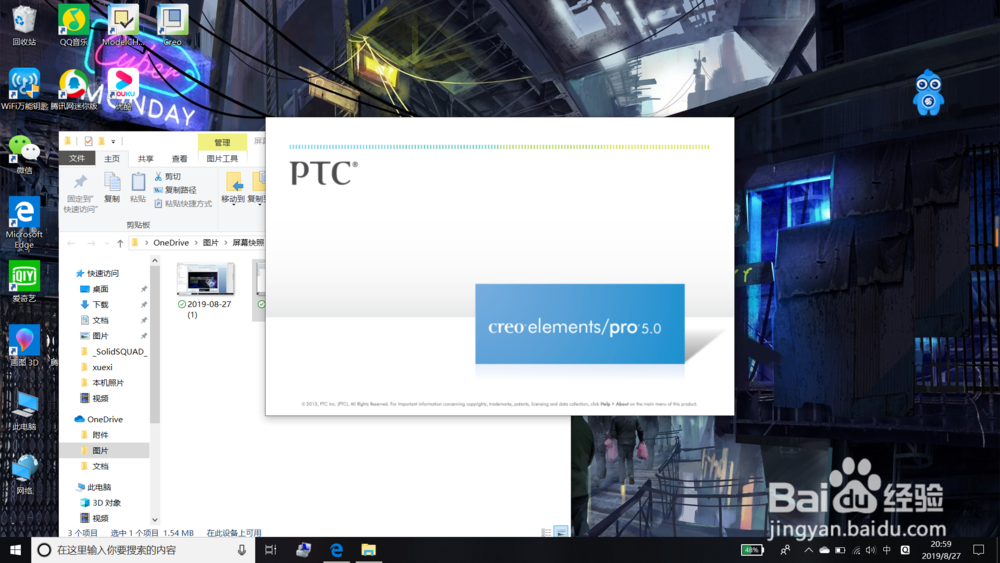The width and height of the screenshot is (1000, 563).
Task: Click the volume speaker tray icon
Action: pos(871,550)
